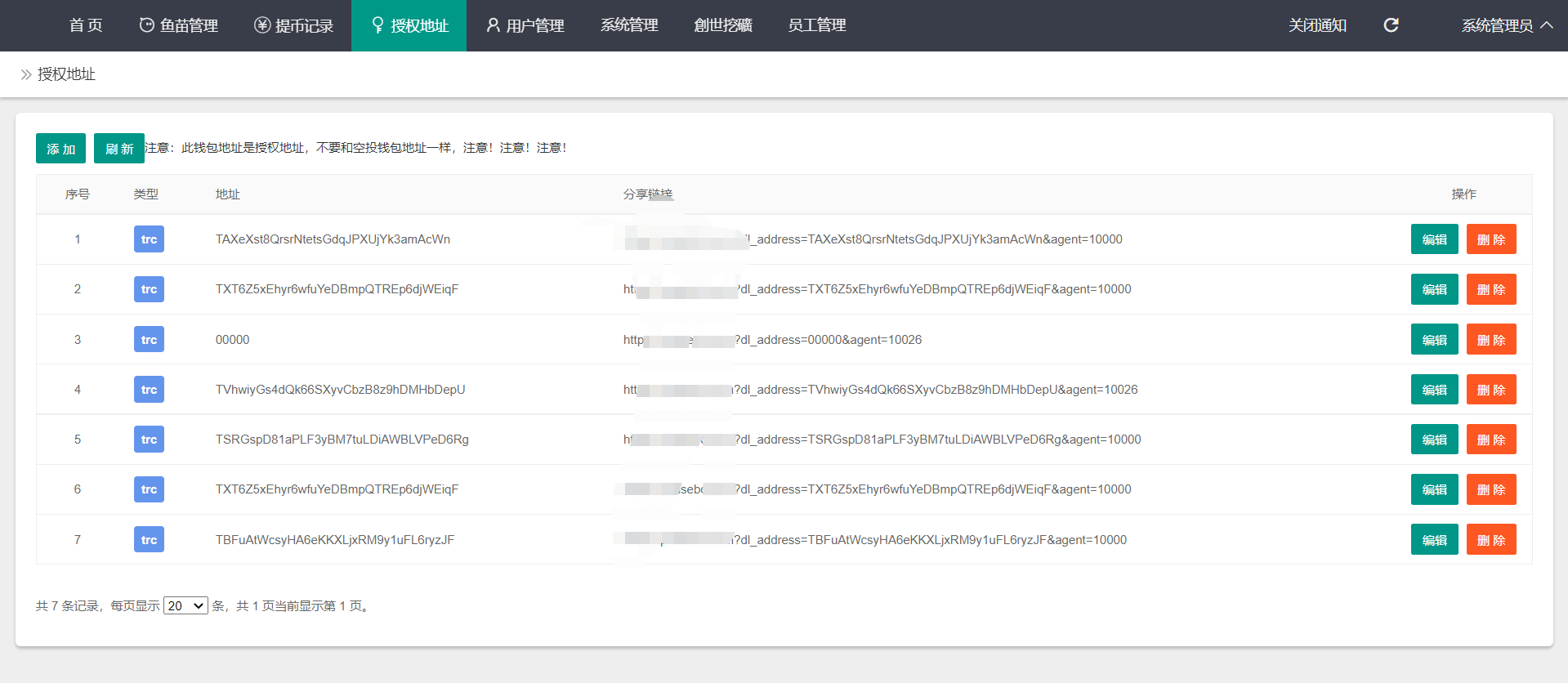1568x683 pixels.
Task: Edit the 00000 address row
Action: pos(1434,339)
